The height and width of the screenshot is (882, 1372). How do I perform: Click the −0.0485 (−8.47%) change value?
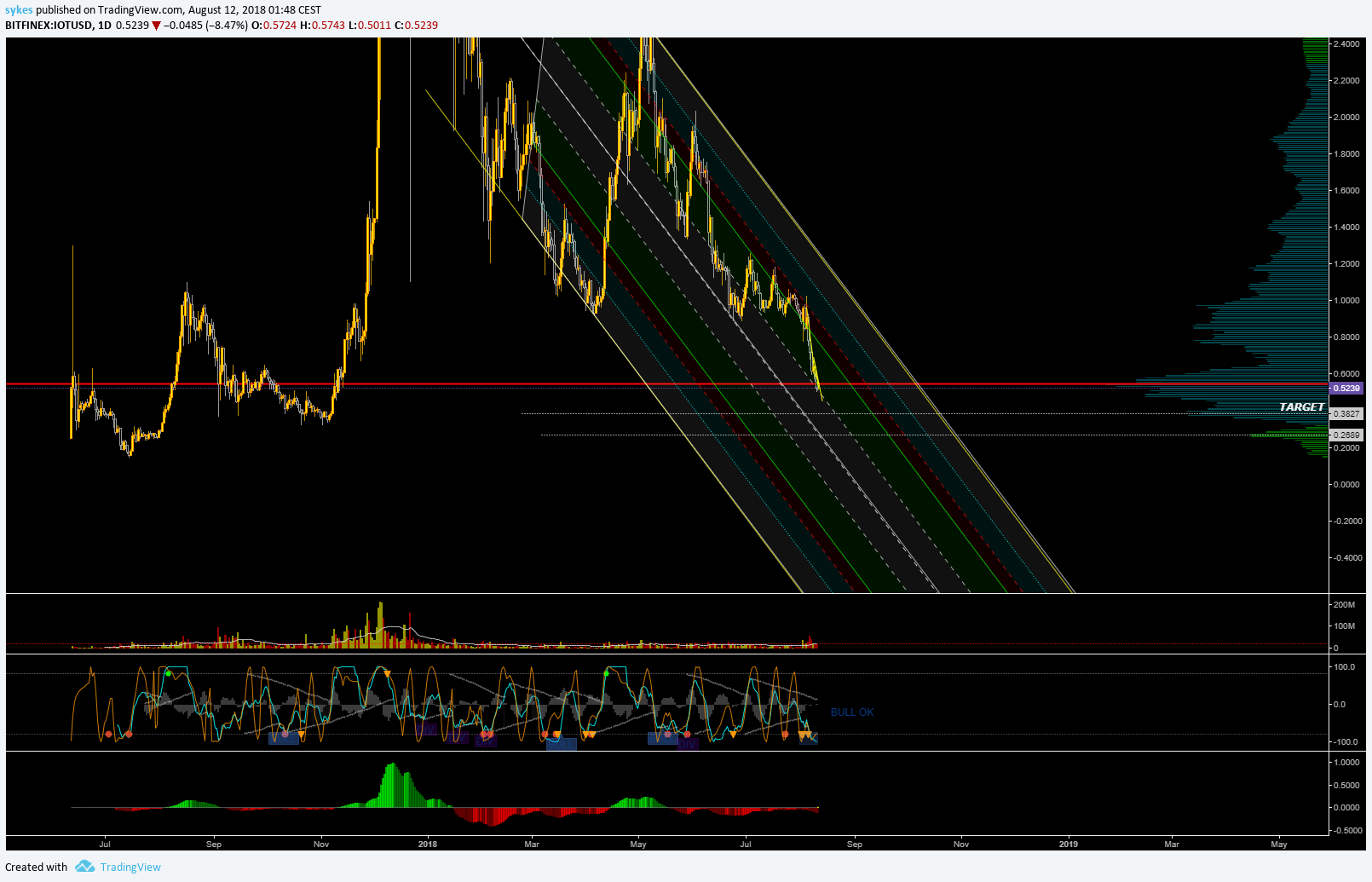tap(206, 26)
